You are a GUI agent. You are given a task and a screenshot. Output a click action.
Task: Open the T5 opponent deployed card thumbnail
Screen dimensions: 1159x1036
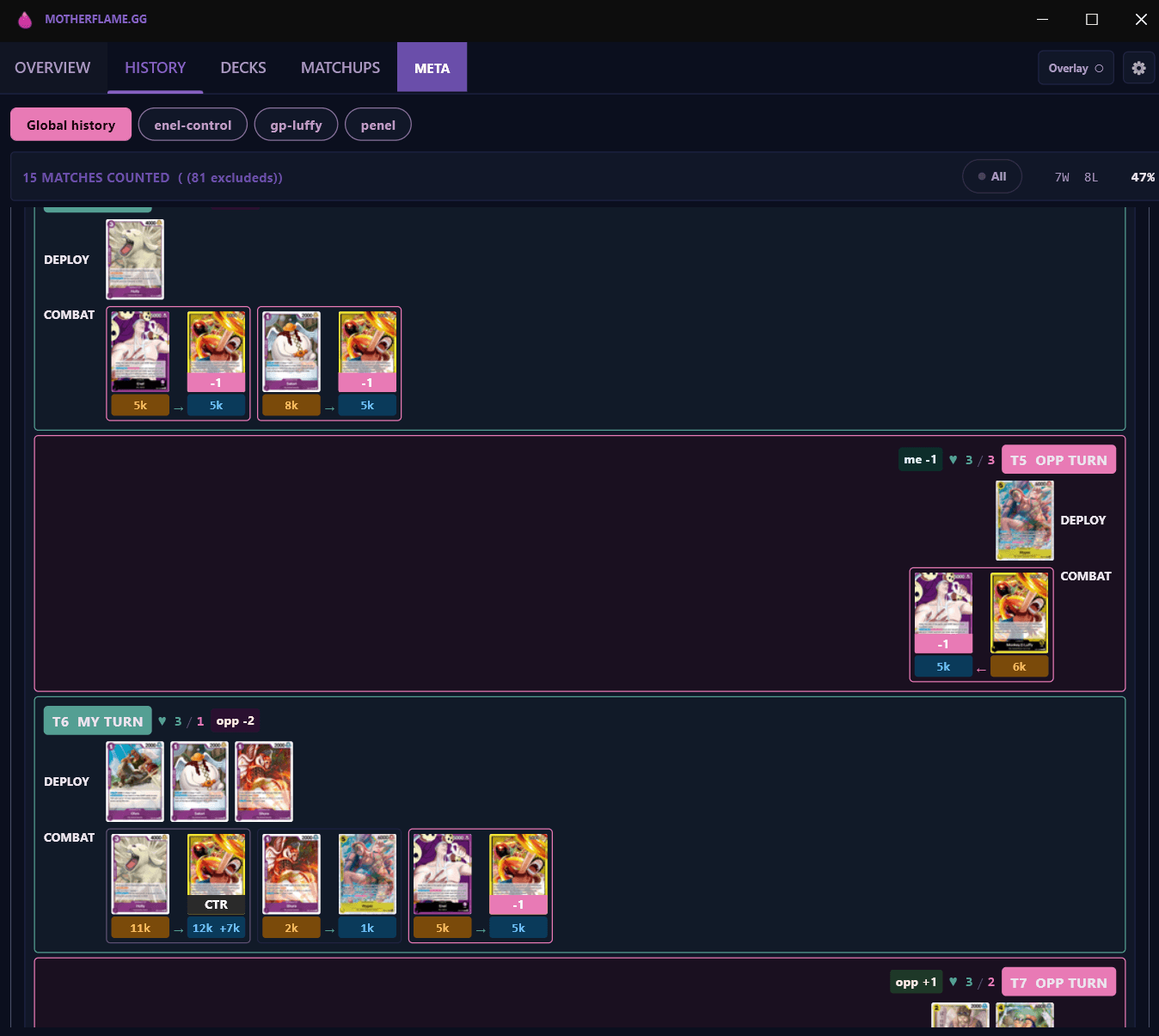[x=1024, y=520]
